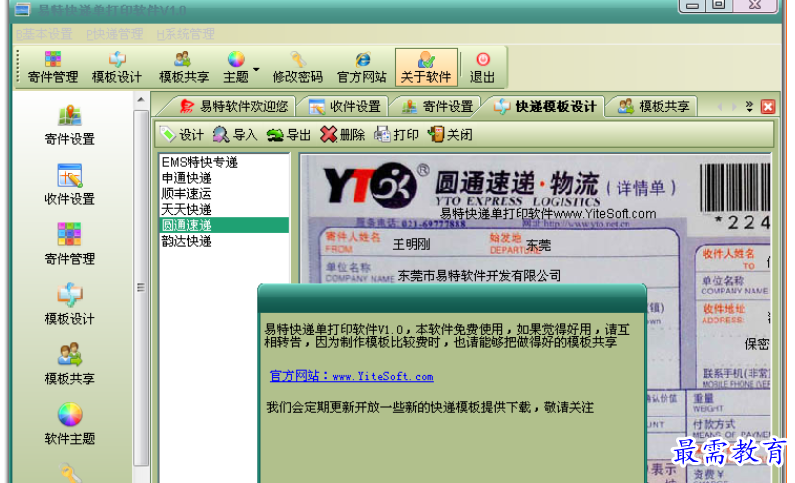Click sender name 王明刚 on the template
Image resolution: width=795 pixels, height=483 pixels.
pos(411,245)
